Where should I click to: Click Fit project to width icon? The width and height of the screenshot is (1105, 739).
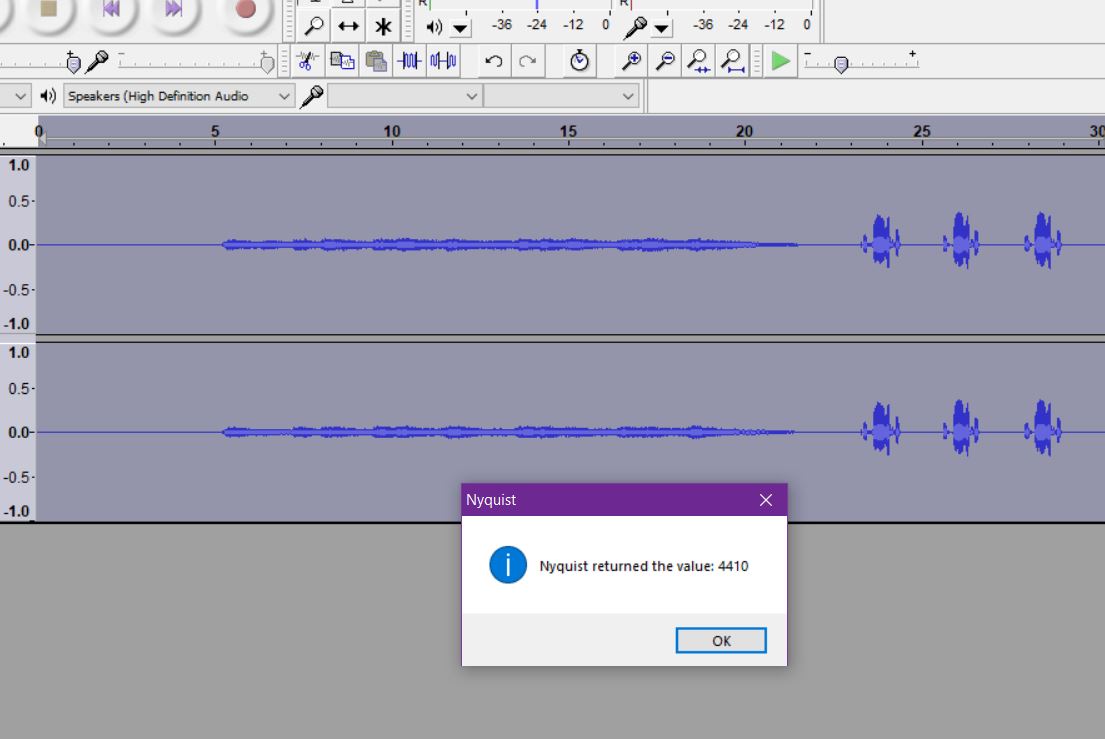click(733, 61)
